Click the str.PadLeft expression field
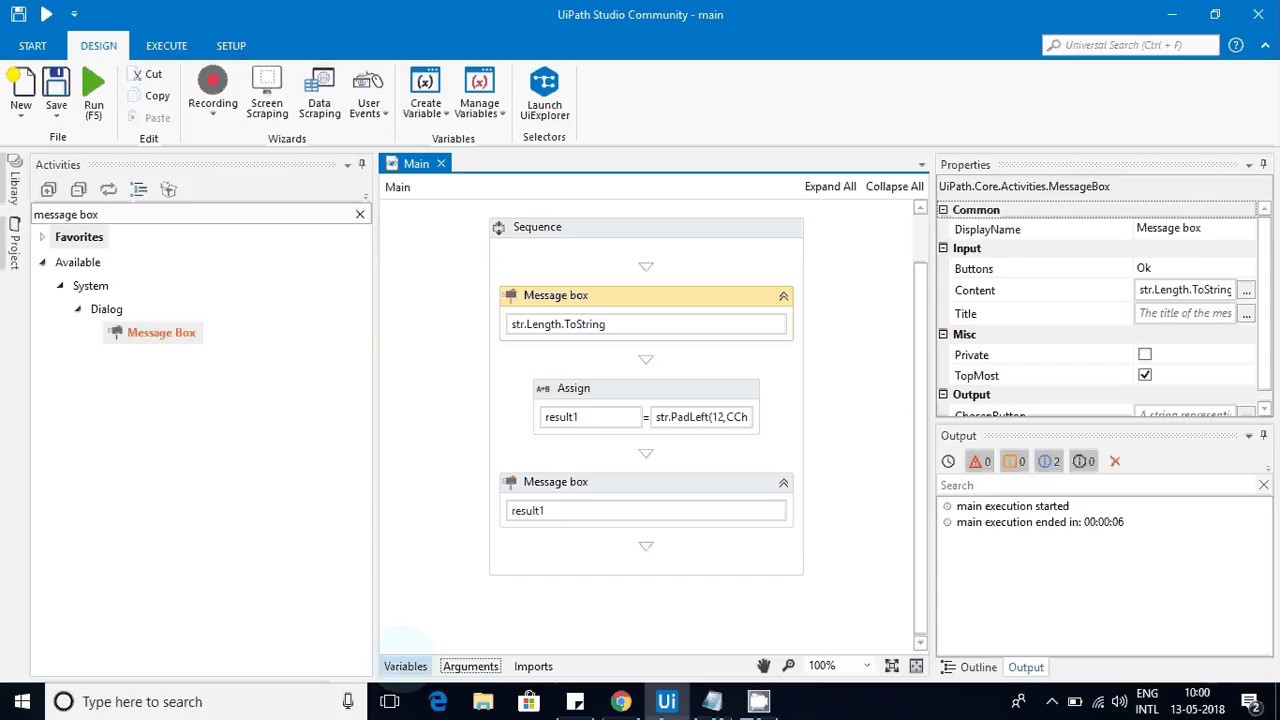This screenshot has width=1280, height=720. [x=702, y=417]
